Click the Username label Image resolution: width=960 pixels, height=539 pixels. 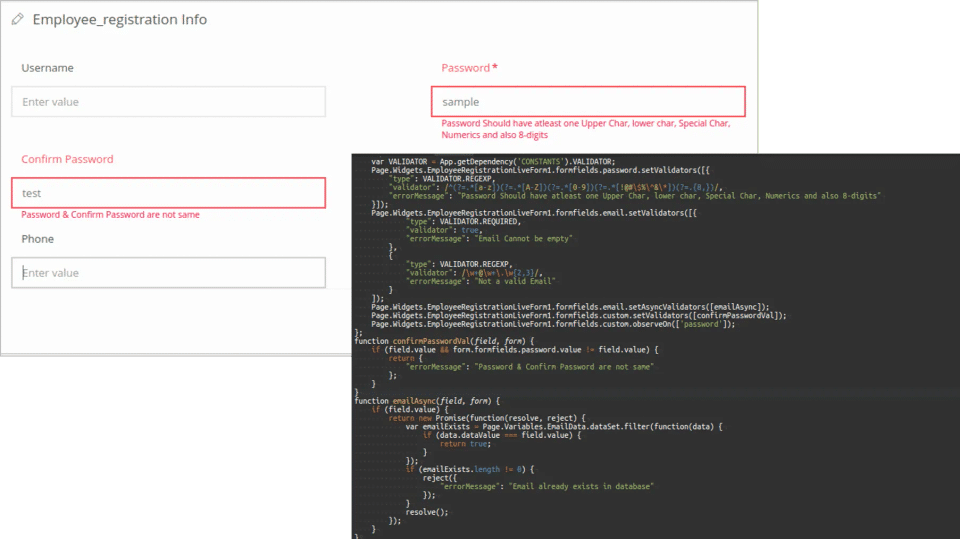[x=47, y=68]
